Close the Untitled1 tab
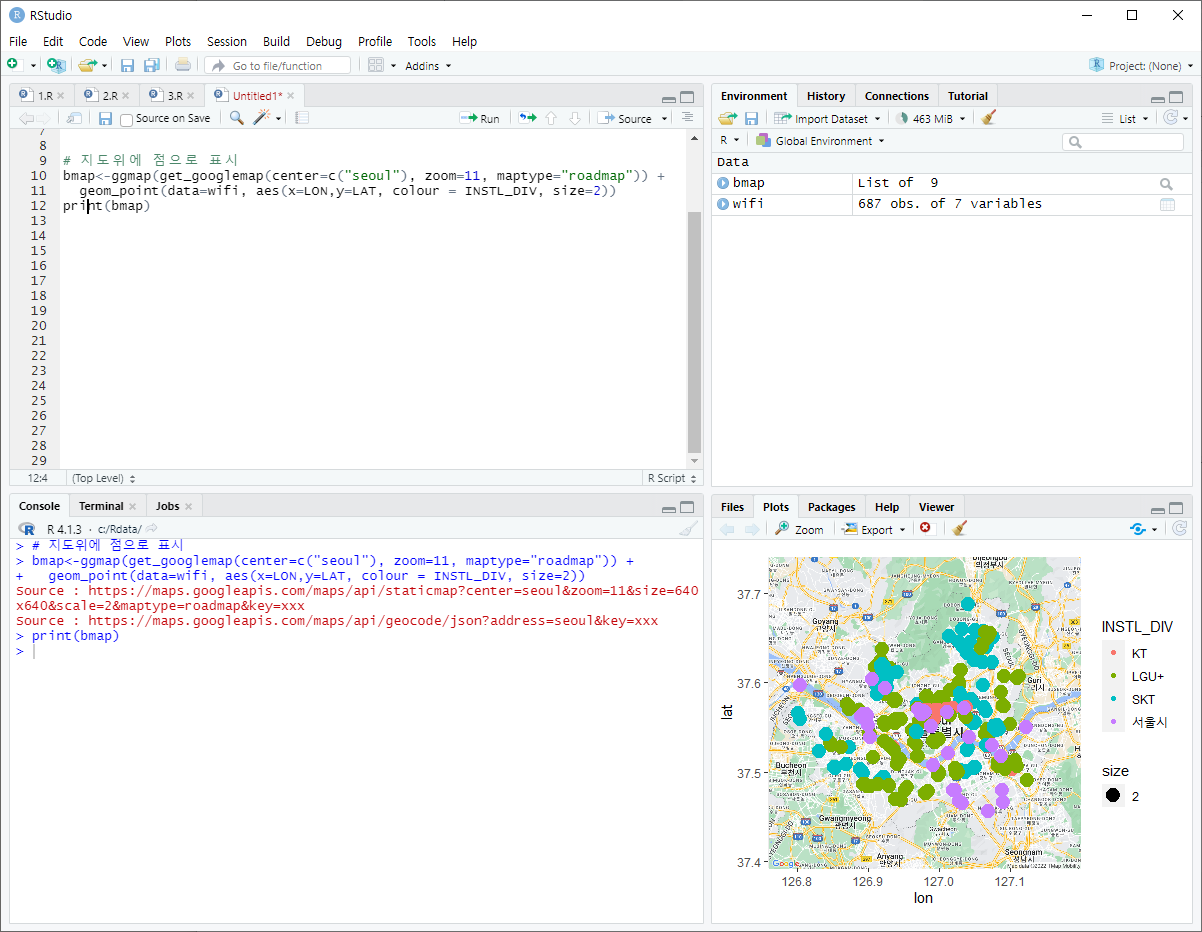Screen dimensions: 1202x932 tap(291, 96)
